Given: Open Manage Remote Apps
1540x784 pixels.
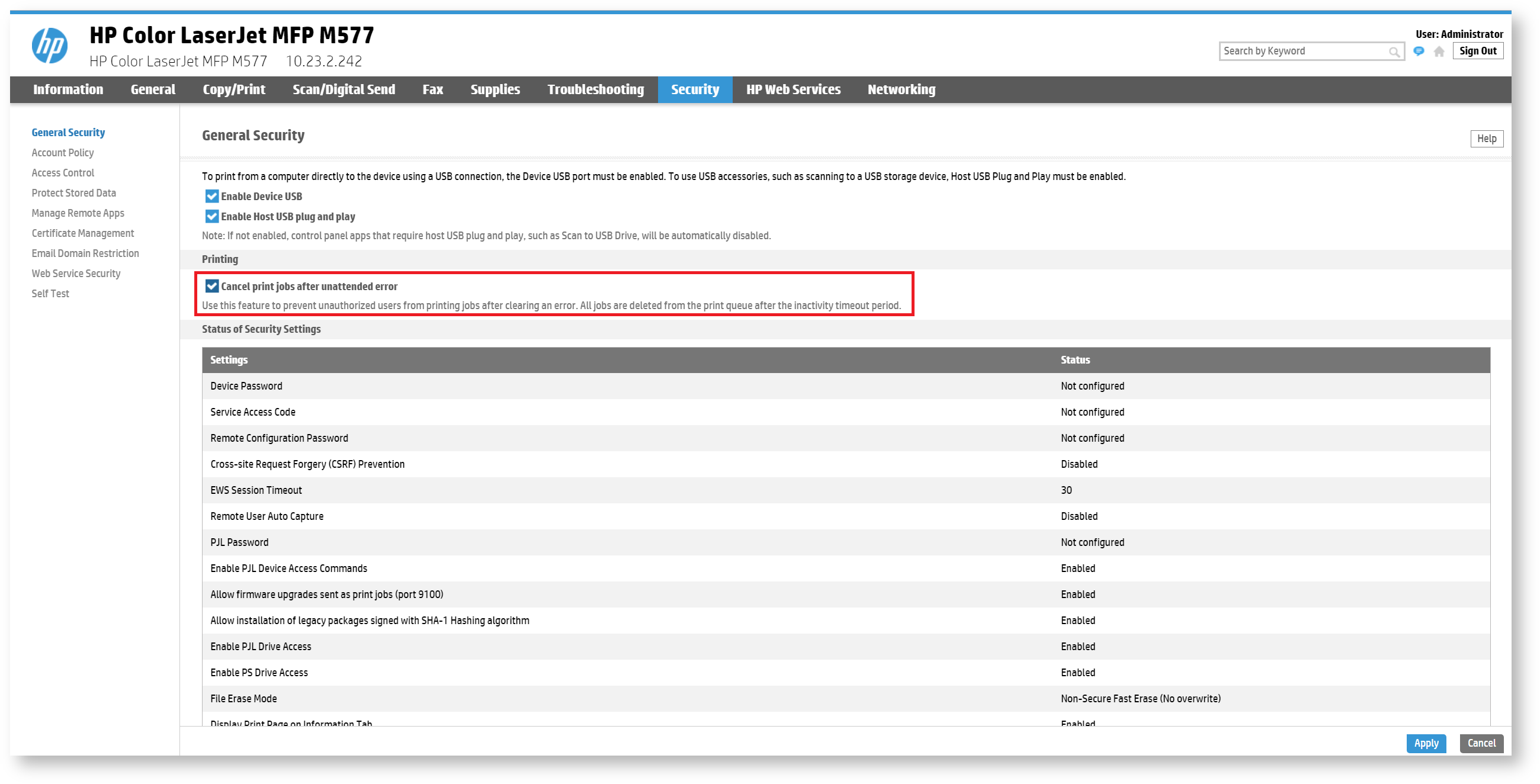Looking at the screenshot, I should pos(78,213).
